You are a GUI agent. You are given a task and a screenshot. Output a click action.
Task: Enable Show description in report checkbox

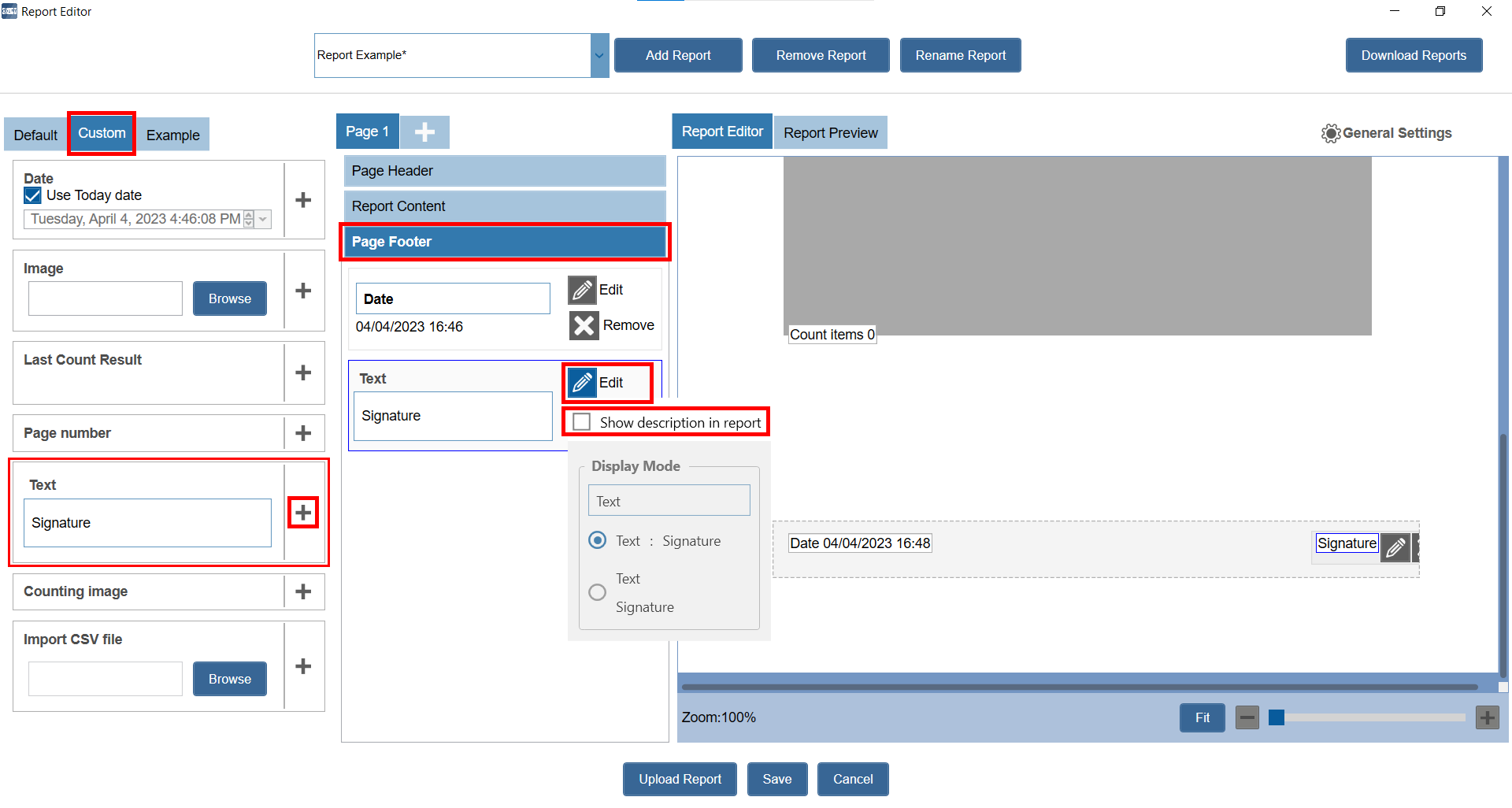click(582, 422)
